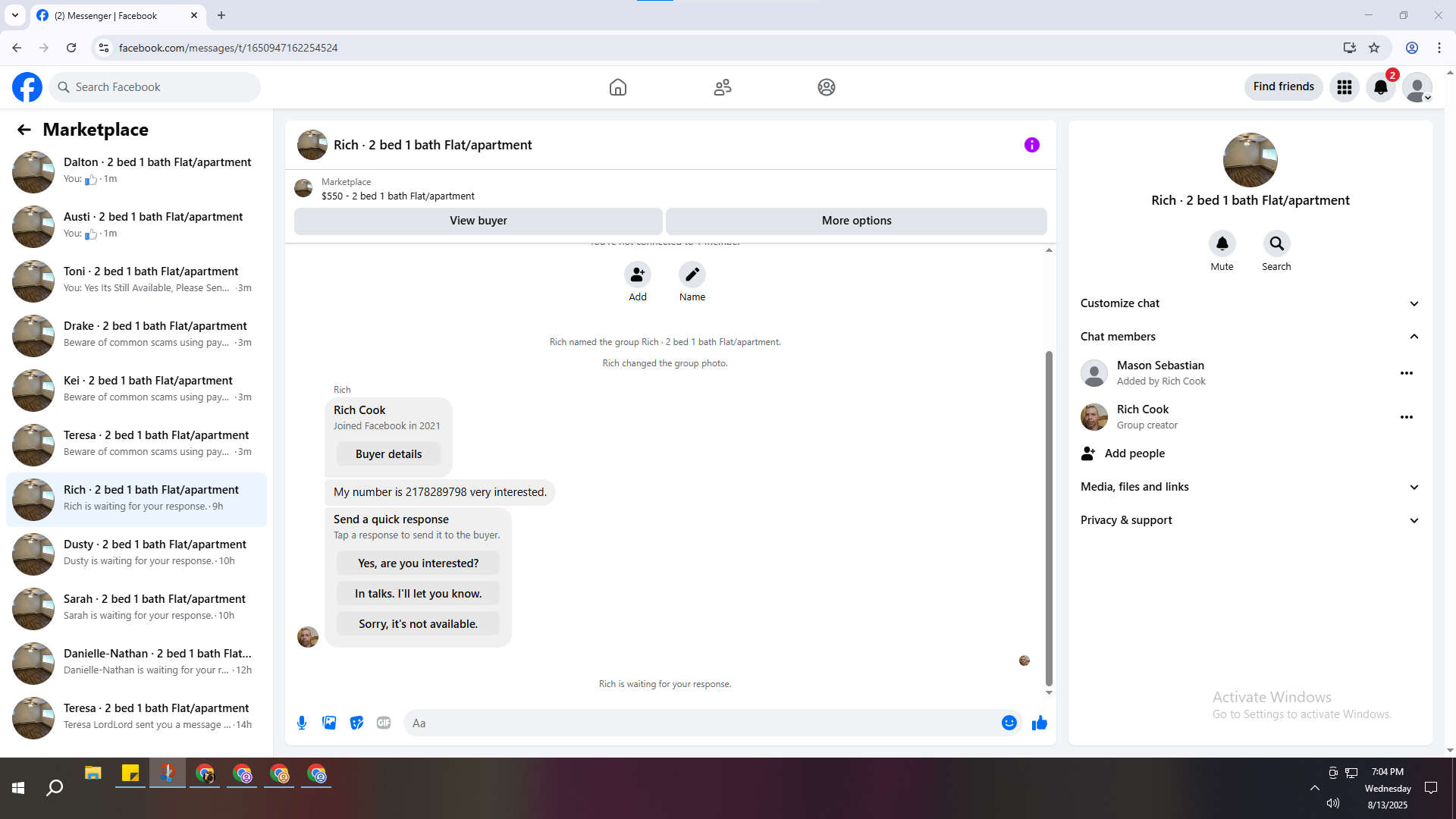Open the sticker picker icon

[356, 723]
